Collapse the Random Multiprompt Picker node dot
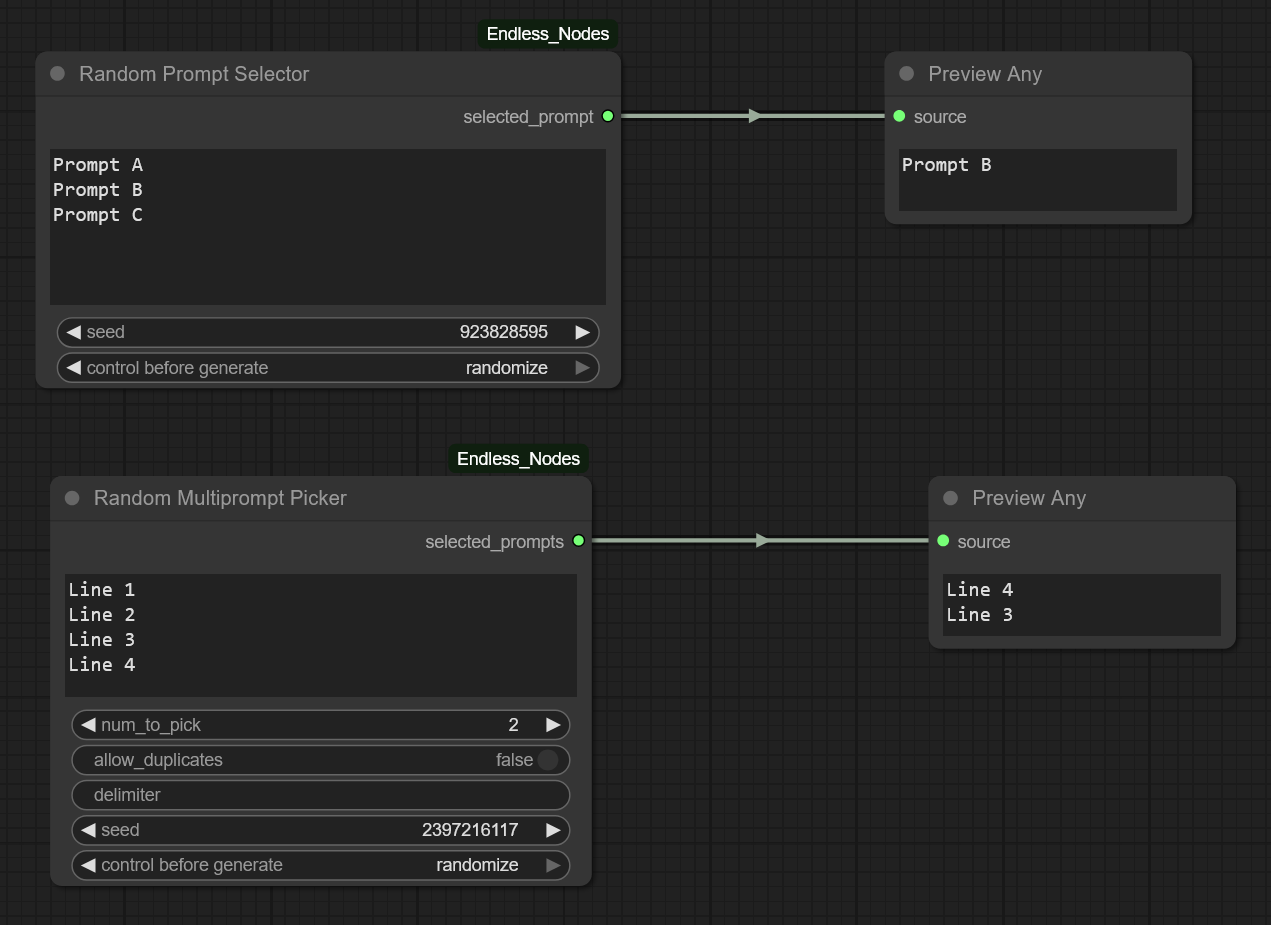1271x925 pixels. pyautogui.click(x=72, y=498)
